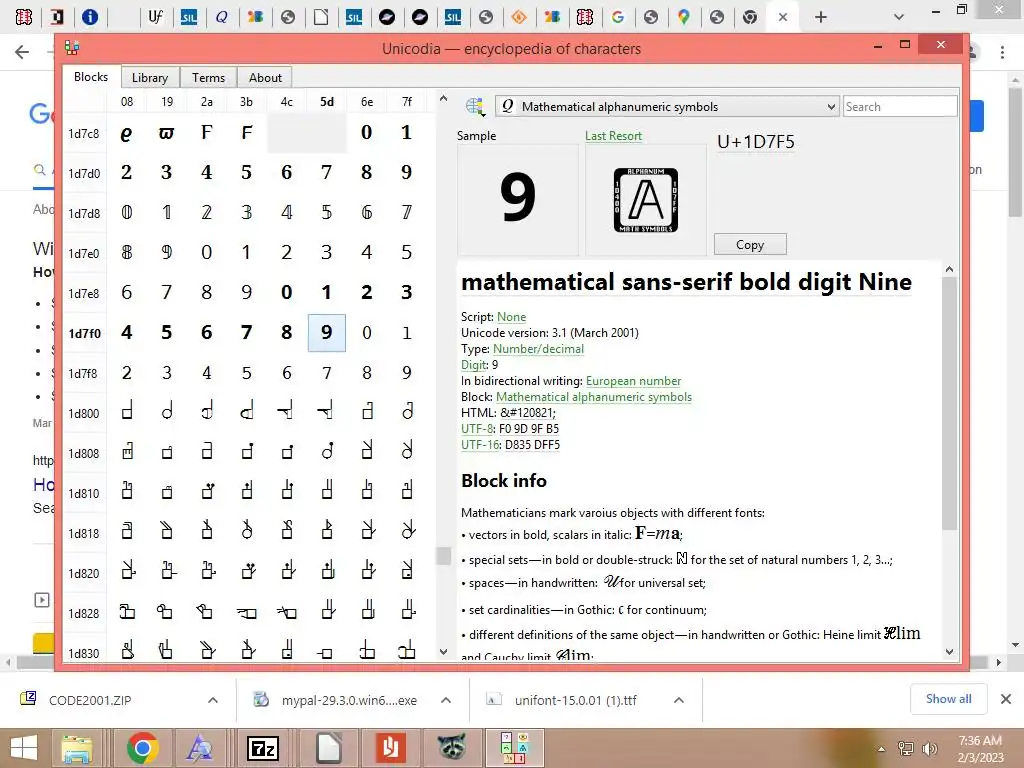Go back using the browser back arrow
The width and height of the screenshot is (1024, 768).
point(22,52)
